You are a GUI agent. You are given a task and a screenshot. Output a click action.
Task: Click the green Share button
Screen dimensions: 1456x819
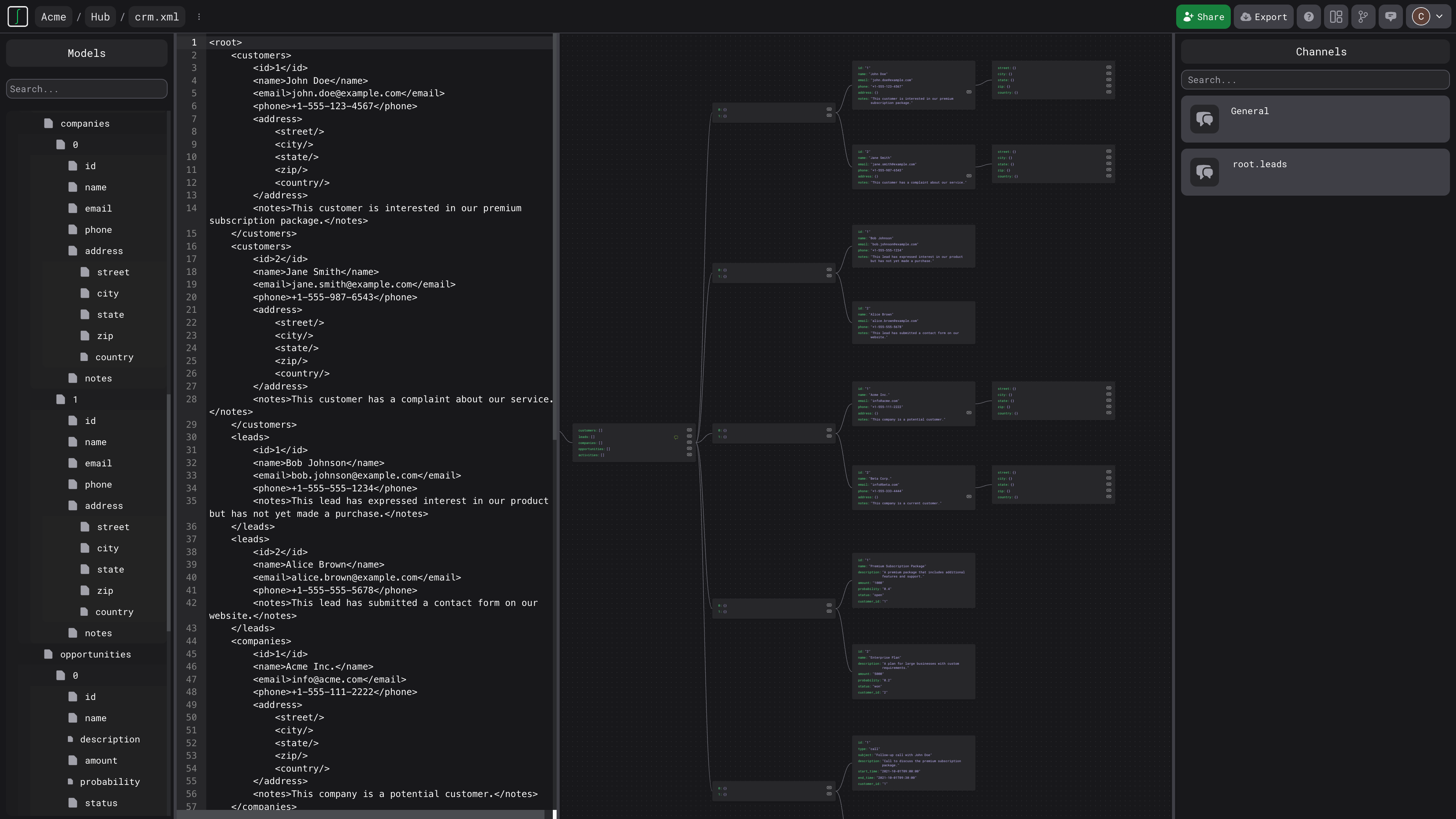pyautogui.click(x=1203, y=17)
